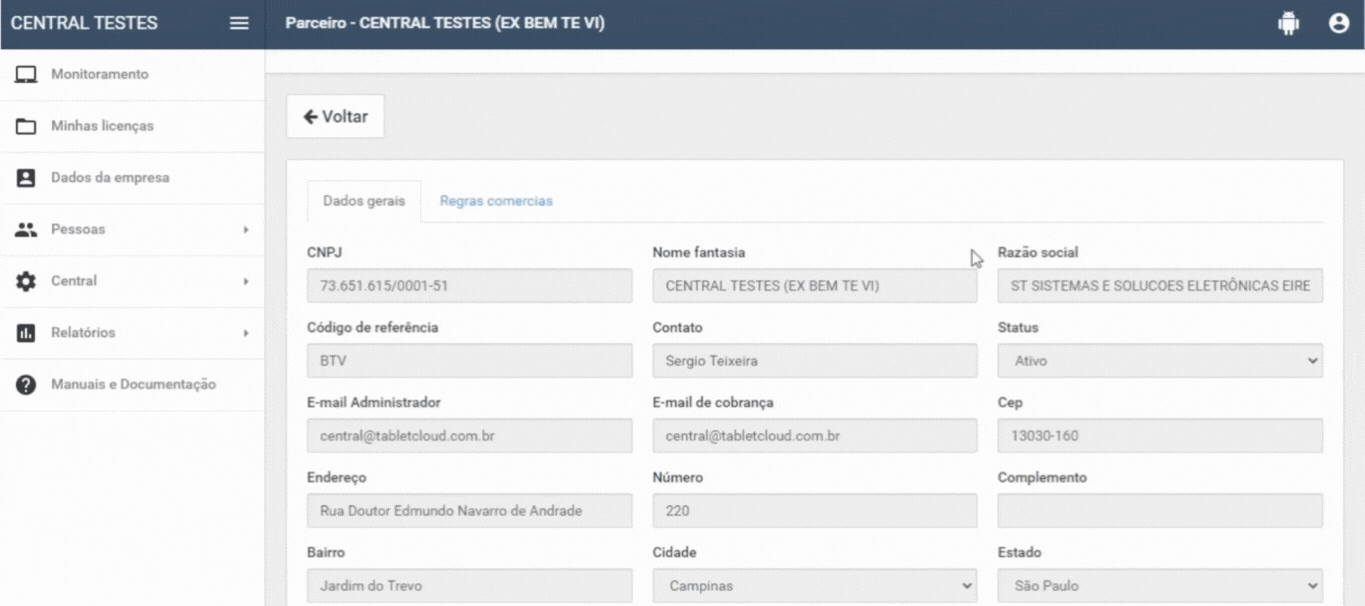Expand the Relatórios submenu arrow
The image size is (1365, 606).
[245, 333]
